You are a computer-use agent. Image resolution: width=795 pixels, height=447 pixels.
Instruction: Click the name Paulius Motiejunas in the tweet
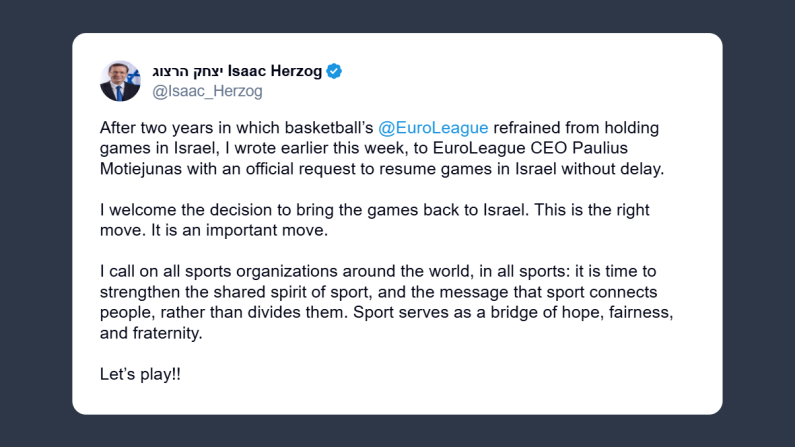point(626,148)
